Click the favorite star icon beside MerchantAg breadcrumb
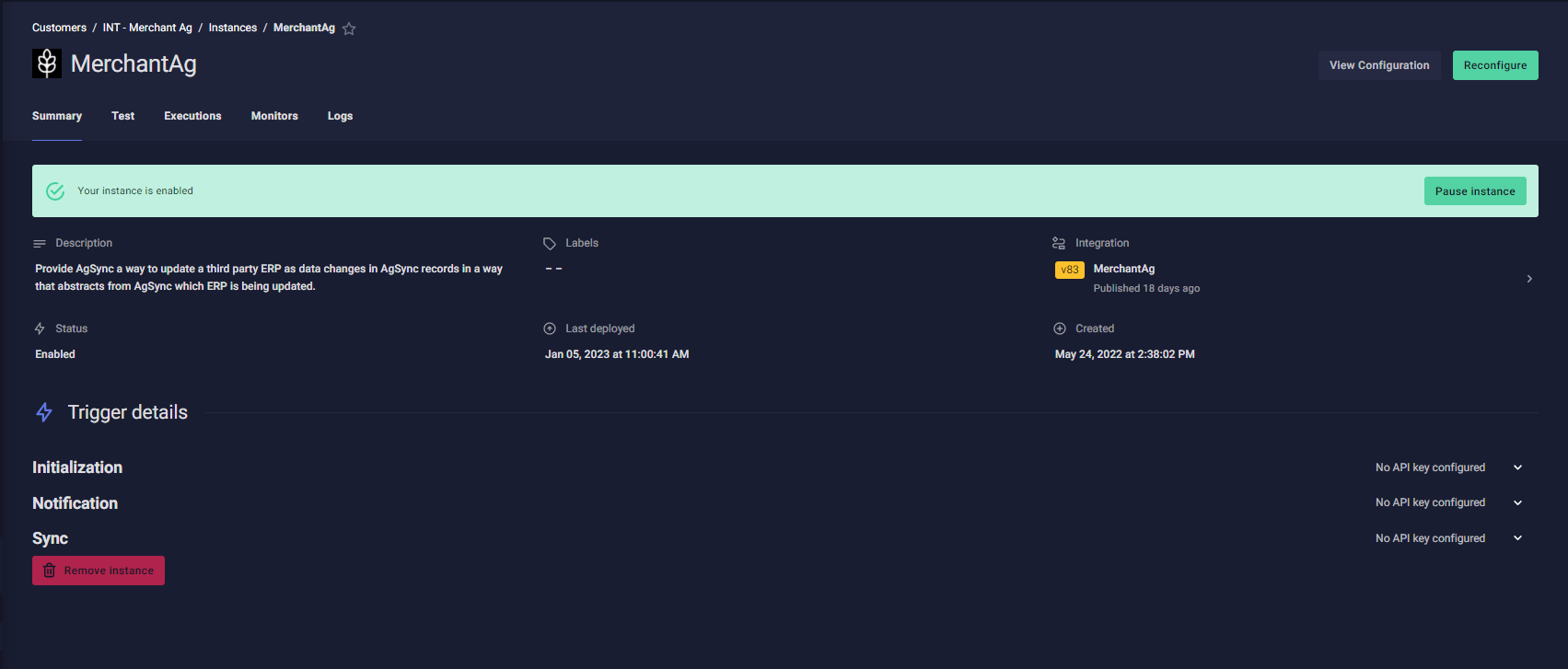Screen dimensions: 1568x669 tap(349, 29)
